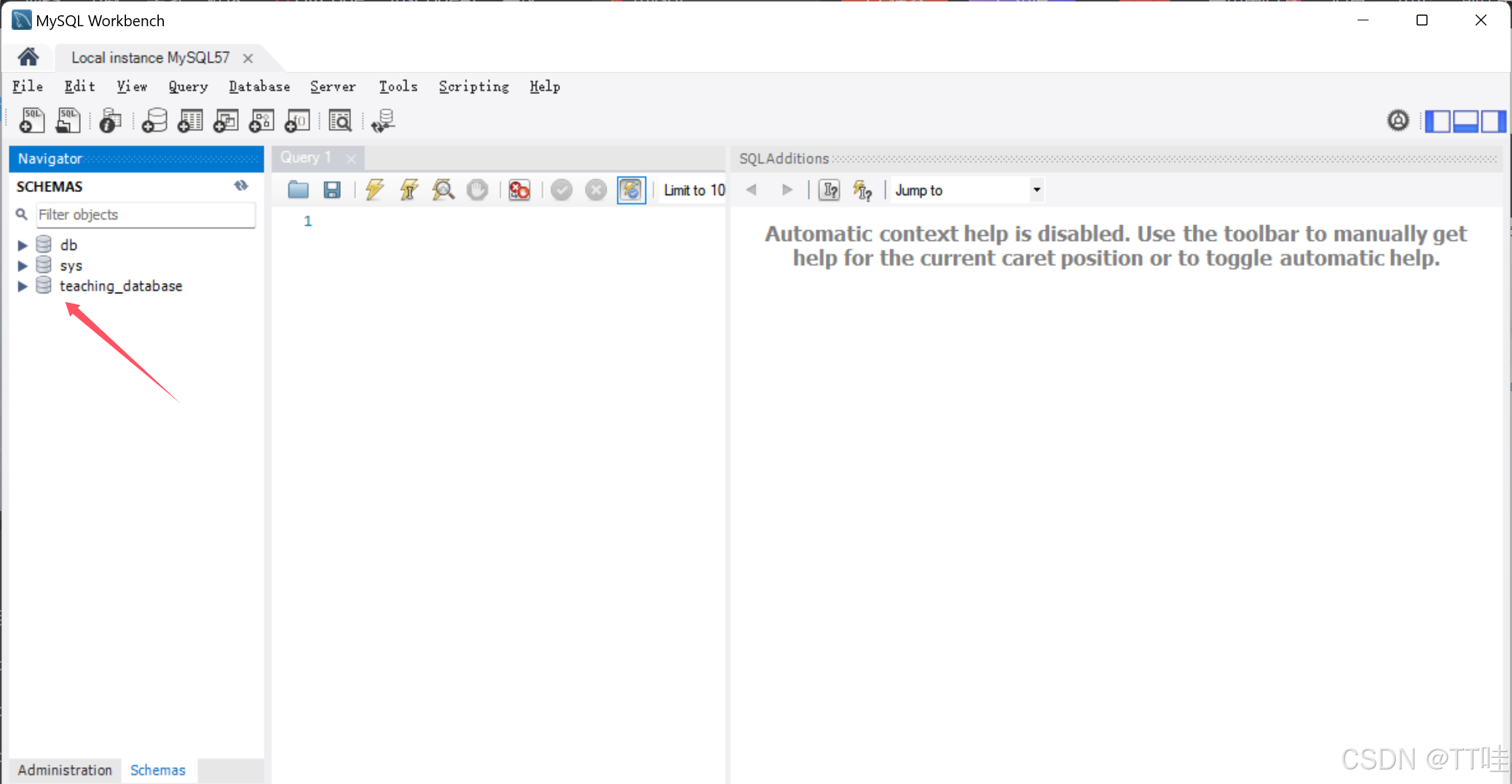Open the Limit to rows dropdown
Image resolution: width=1512 pixels, height=784 pixels.
click(693, 190)
